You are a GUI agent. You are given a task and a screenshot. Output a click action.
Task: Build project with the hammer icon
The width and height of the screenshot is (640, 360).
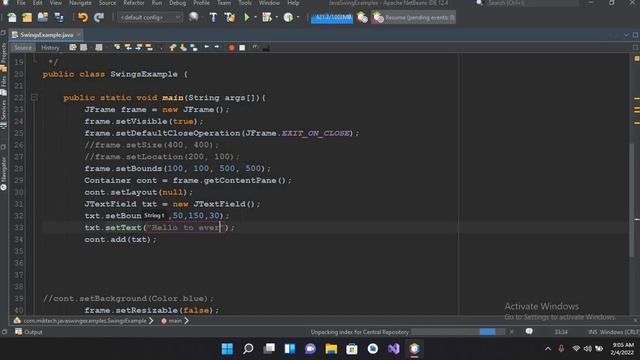click(213, 18)
